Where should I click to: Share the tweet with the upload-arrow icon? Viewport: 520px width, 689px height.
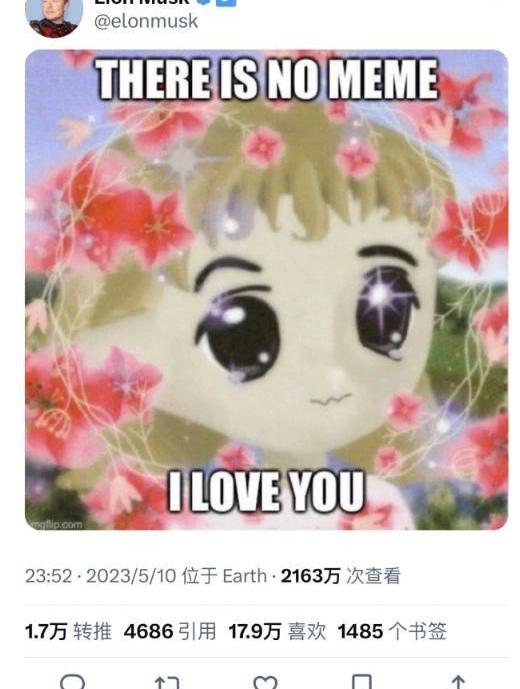pyautogui.click(x=458, y=682)
